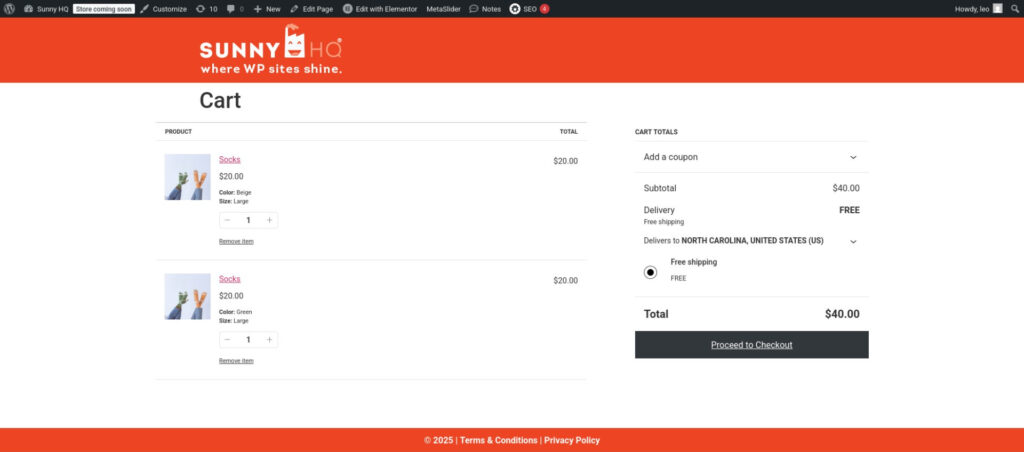This screenshot has height=452, width=1024.
Task: Expand the Delivers to North Carolina chevron
Action: click(x=853, y=241)
